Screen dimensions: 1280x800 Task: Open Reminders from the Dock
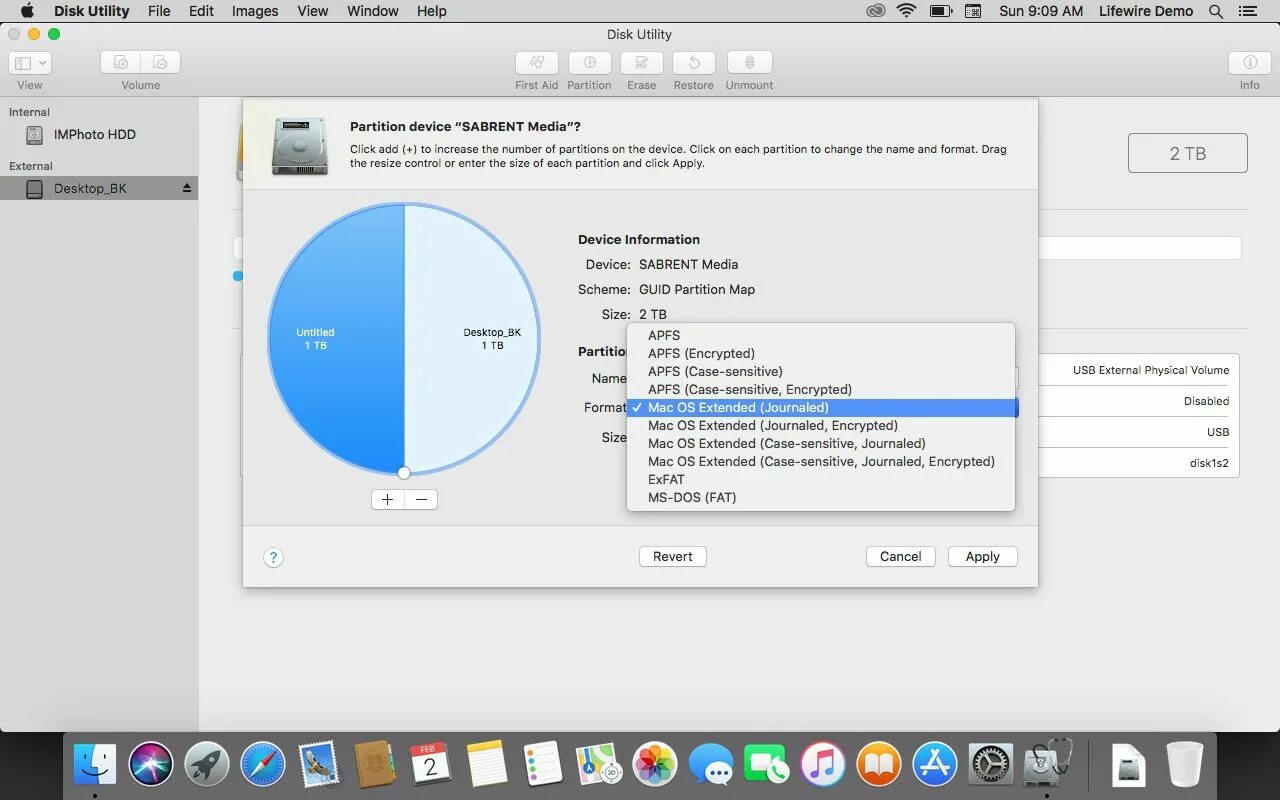(x=543, y=765)
